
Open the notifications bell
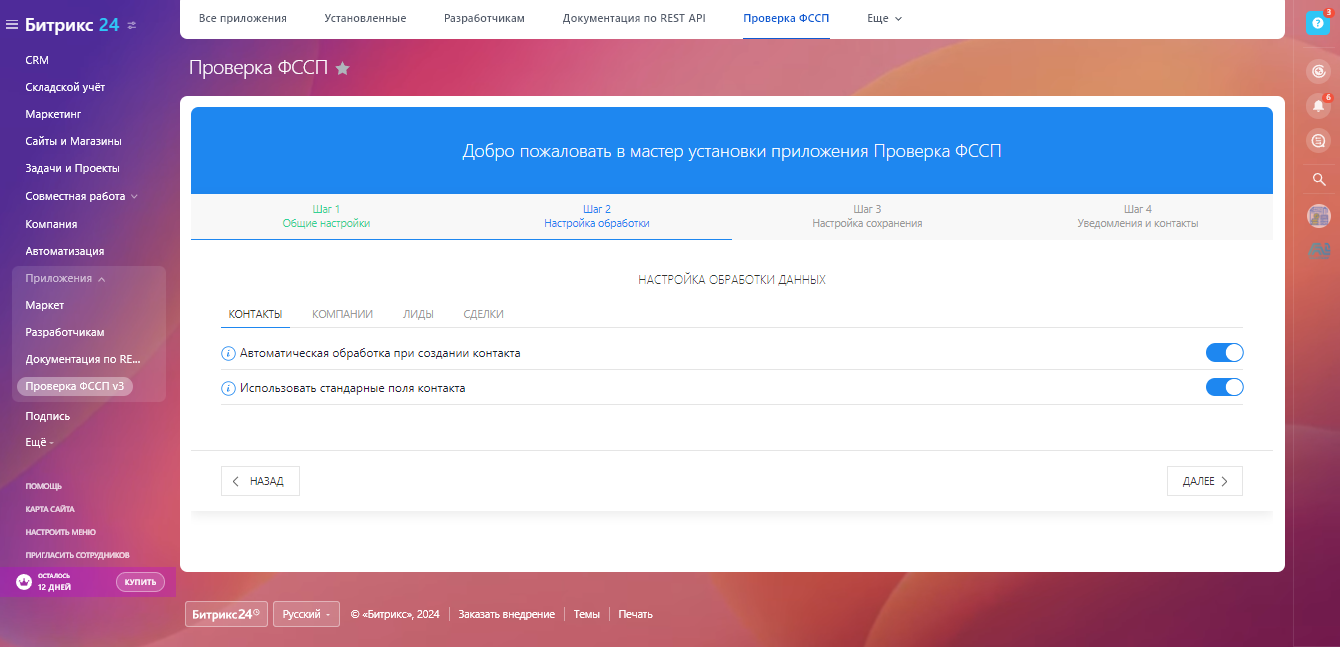(1318, 105)
